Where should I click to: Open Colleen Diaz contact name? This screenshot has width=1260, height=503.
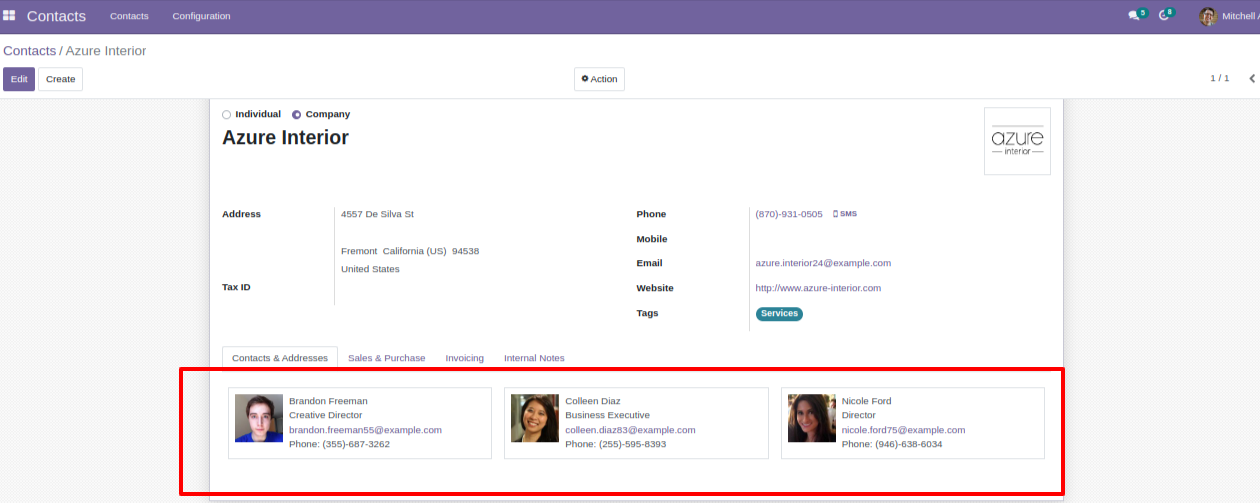(x=593, y=401)
